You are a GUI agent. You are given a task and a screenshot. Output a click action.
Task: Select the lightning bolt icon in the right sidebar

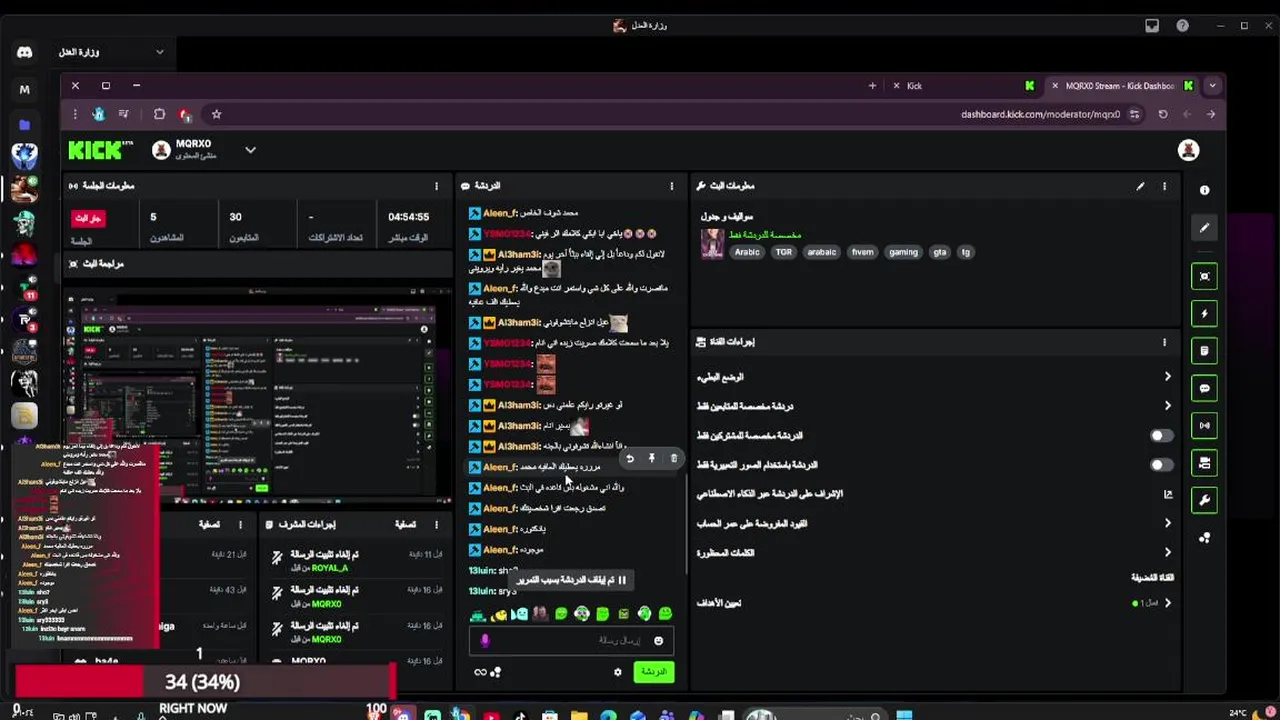click(1204, 313)
